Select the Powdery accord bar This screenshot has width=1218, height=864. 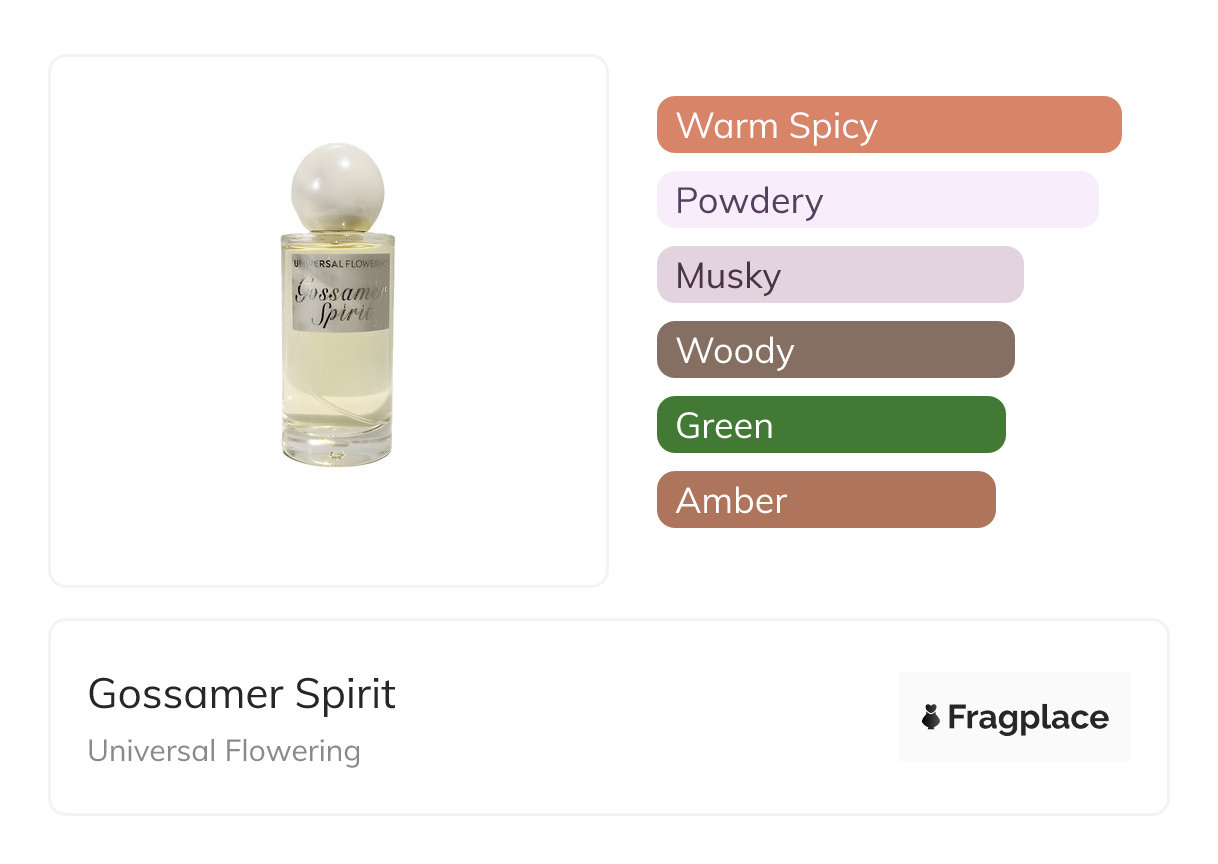pos(878,200)
